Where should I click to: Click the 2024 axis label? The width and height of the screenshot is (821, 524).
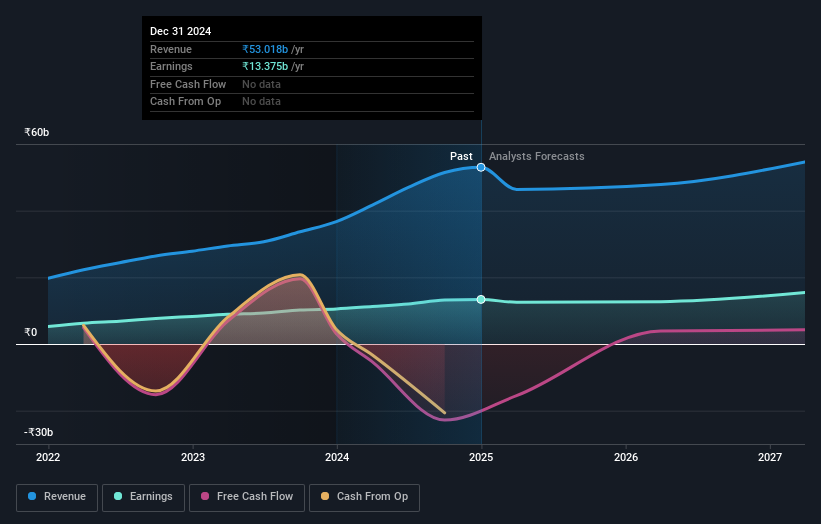coord(337,458)
